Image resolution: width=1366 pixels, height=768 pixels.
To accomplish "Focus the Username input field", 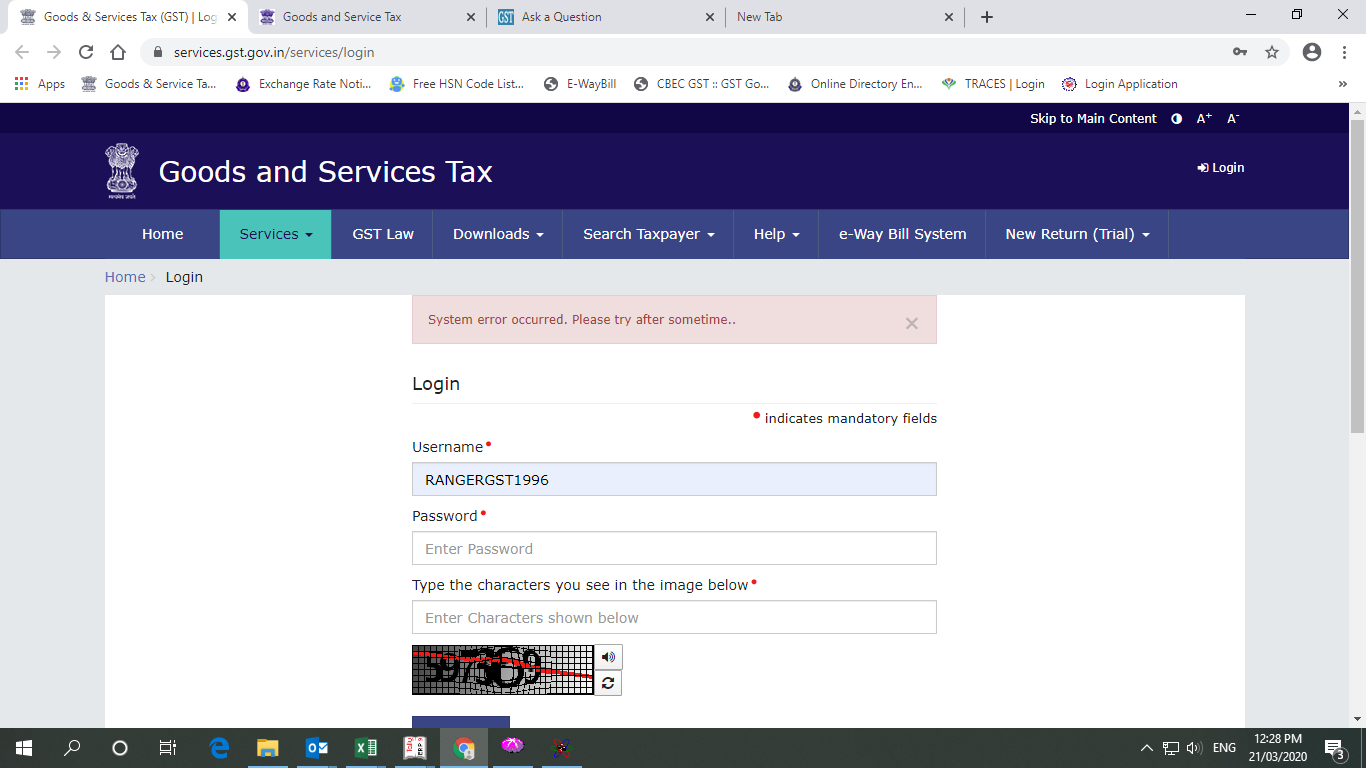I will [x=674, y=480].
